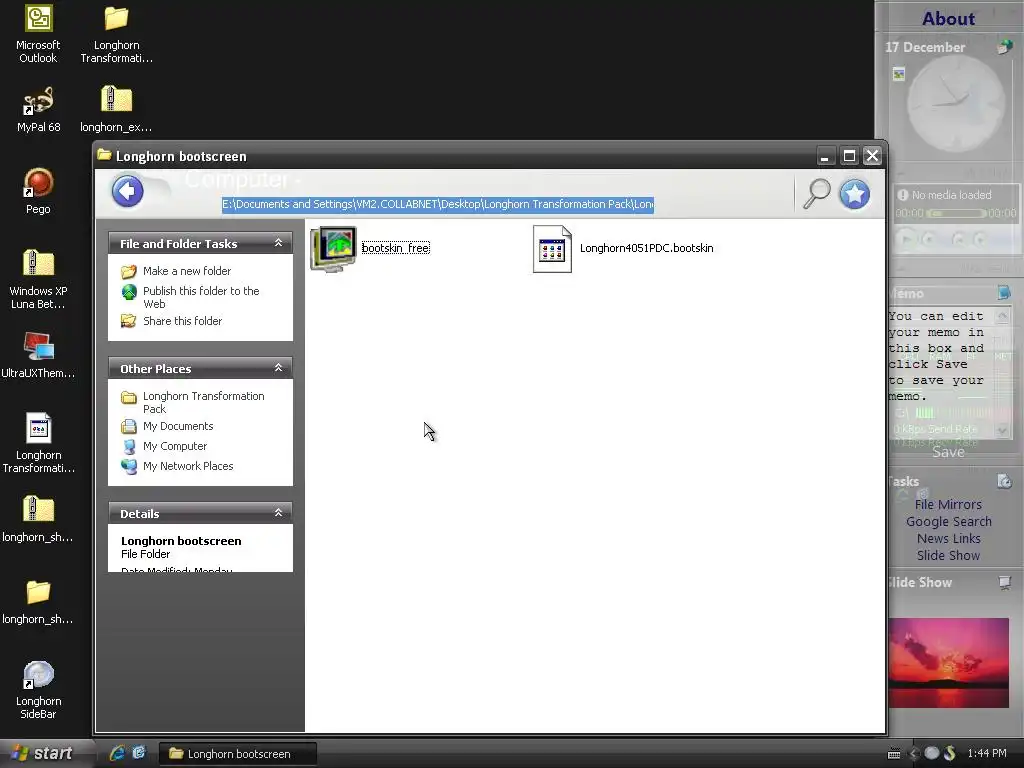Select the Longhorn SideBar shortcut
Screen dimensions: 1024x768
coord(38,690)
